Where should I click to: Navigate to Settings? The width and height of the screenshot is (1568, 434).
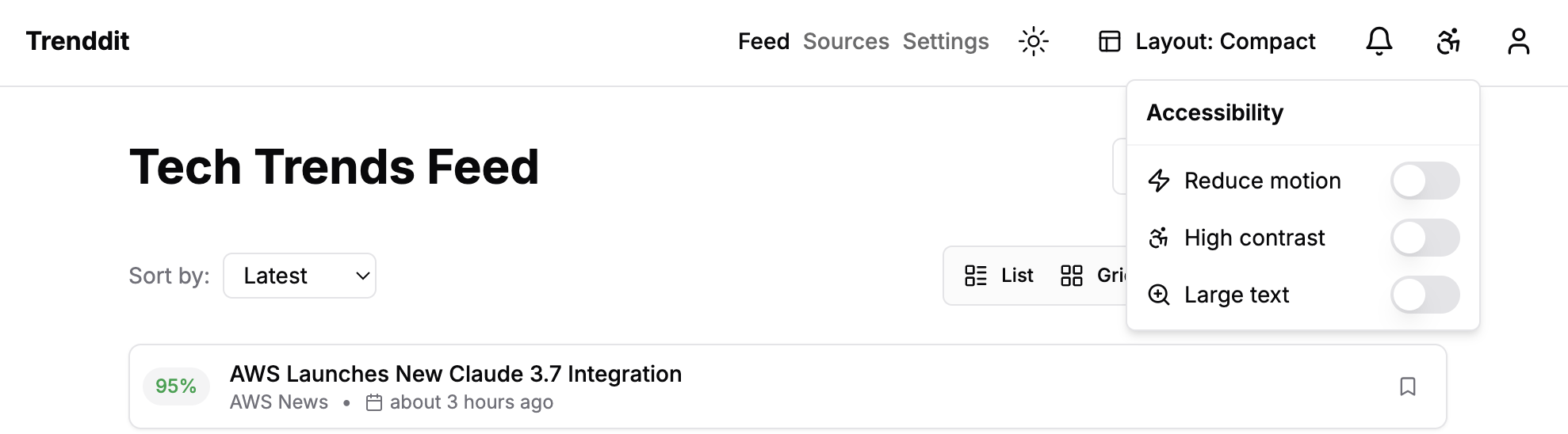[946, 41]
